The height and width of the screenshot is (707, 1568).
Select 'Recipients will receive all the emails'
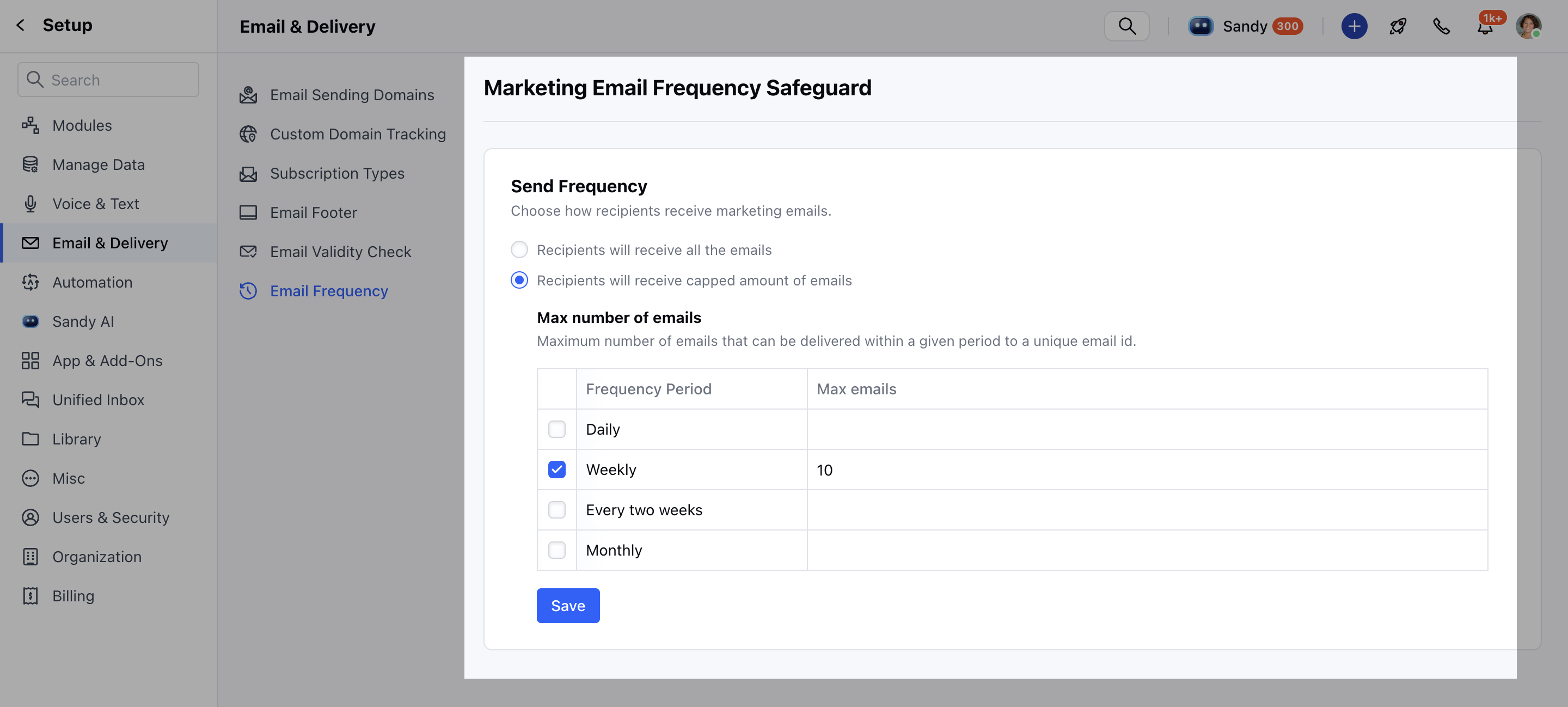pos(519,249)
